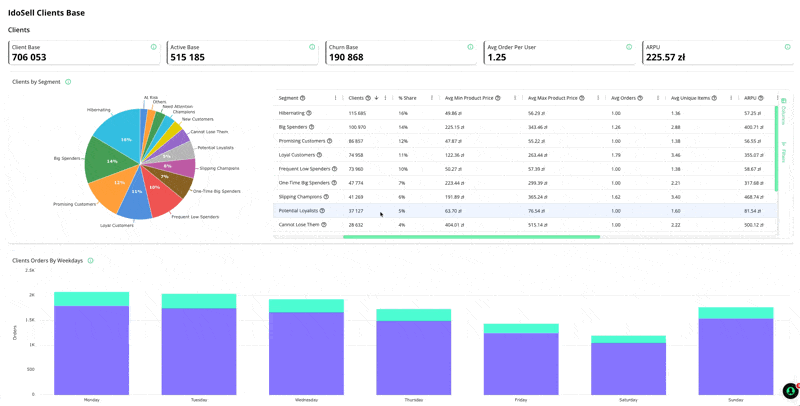Toggle sort on the Clients column header

pyautogui.click(x=357, y=98)
